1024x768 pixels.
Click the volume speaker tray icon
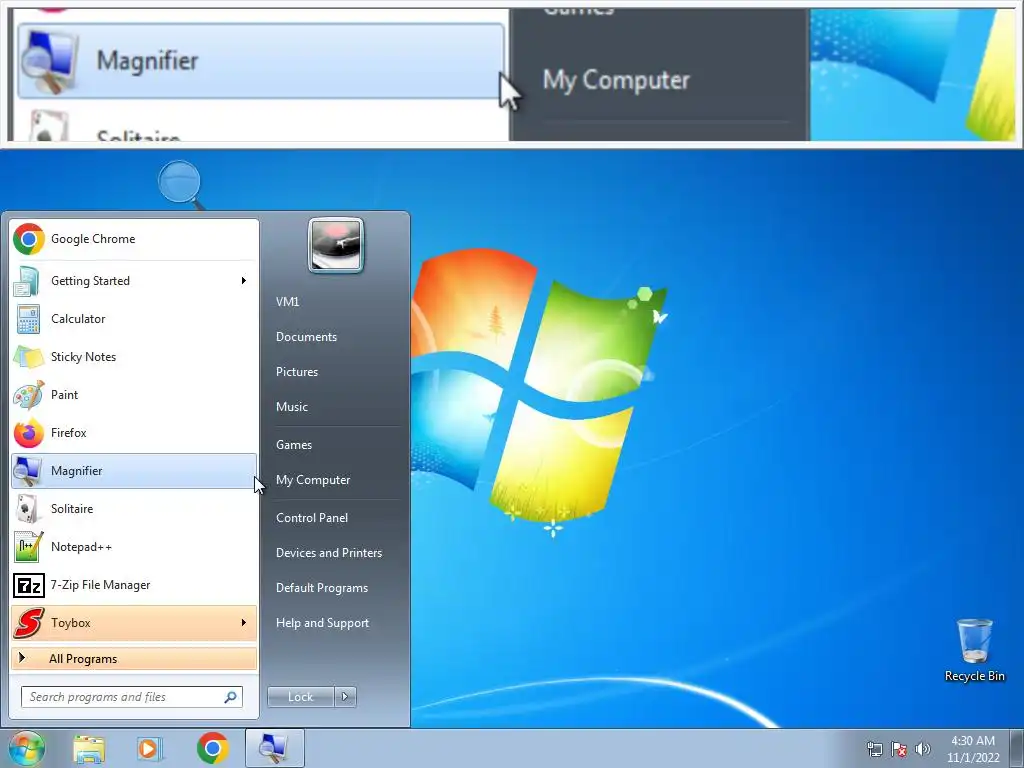tap(923, 749)
